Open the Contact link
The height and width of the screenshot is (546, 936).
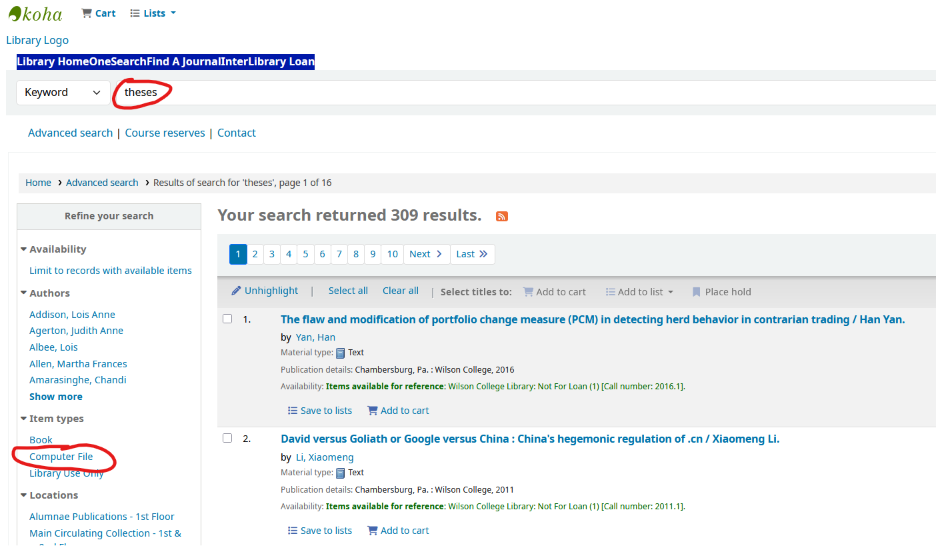tap(236, 133)
